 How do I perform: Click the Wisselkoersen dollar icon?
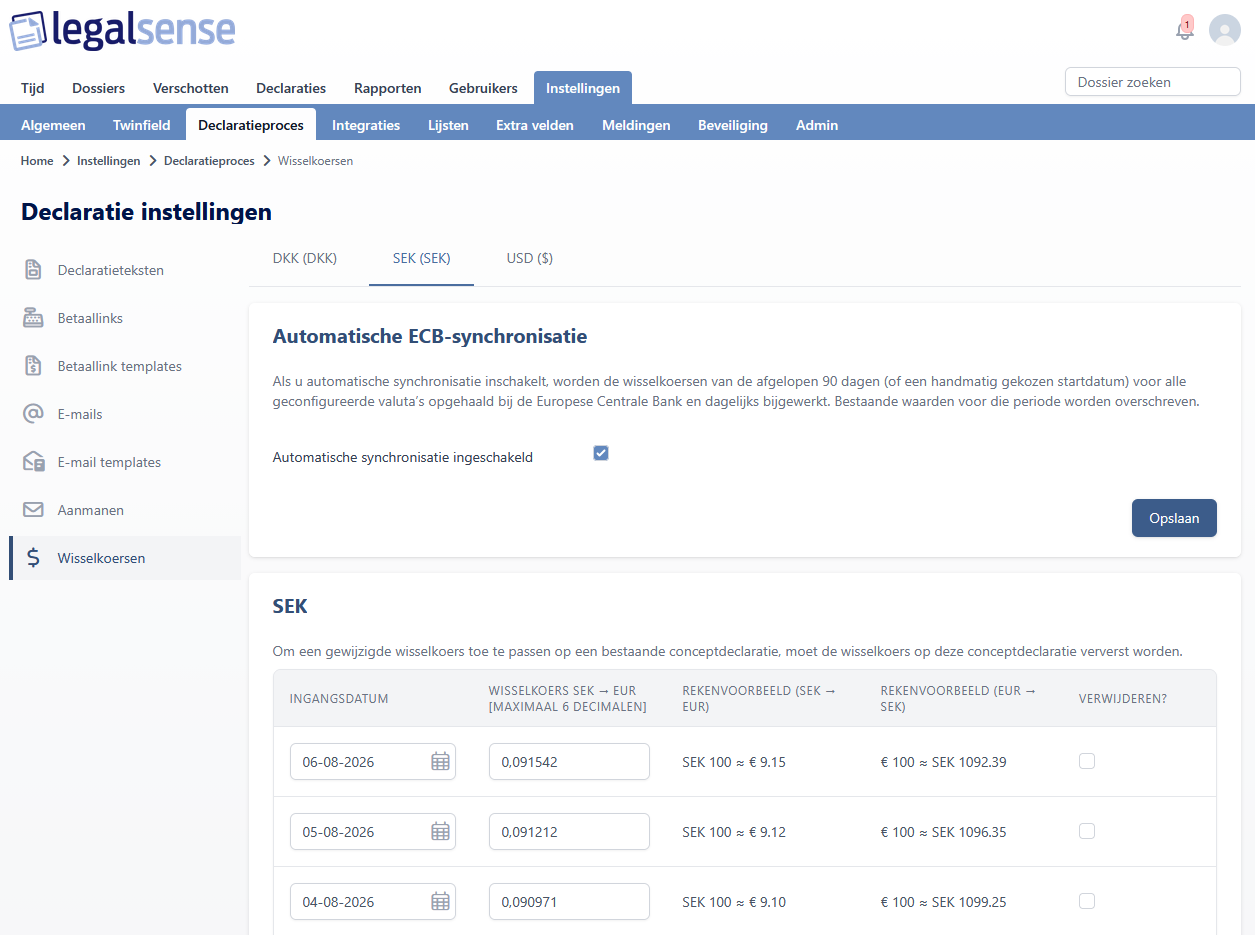tap(33, 558)
